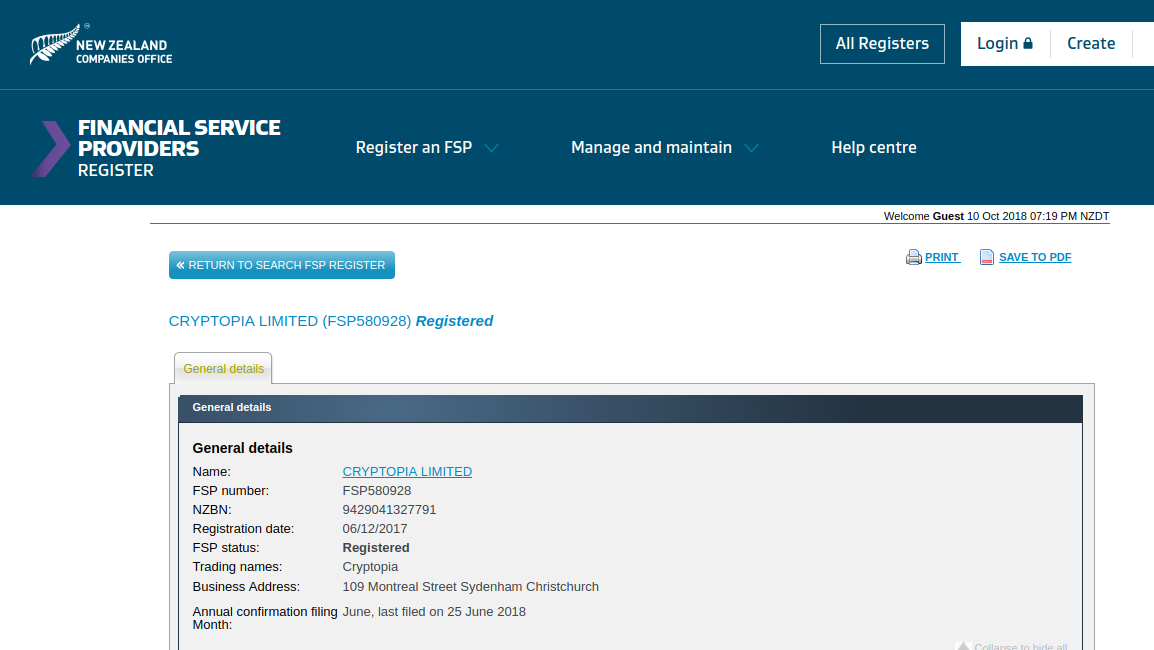
Task: Click the NZBN: field label
Action: pyautogui.click(x=212, y=510)
